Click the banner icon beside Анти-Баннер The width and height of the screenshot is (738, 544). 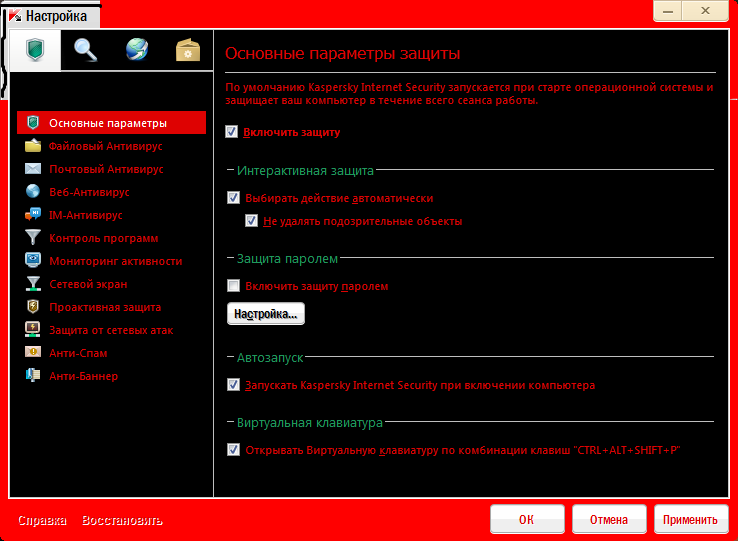(x=33, y=375)
